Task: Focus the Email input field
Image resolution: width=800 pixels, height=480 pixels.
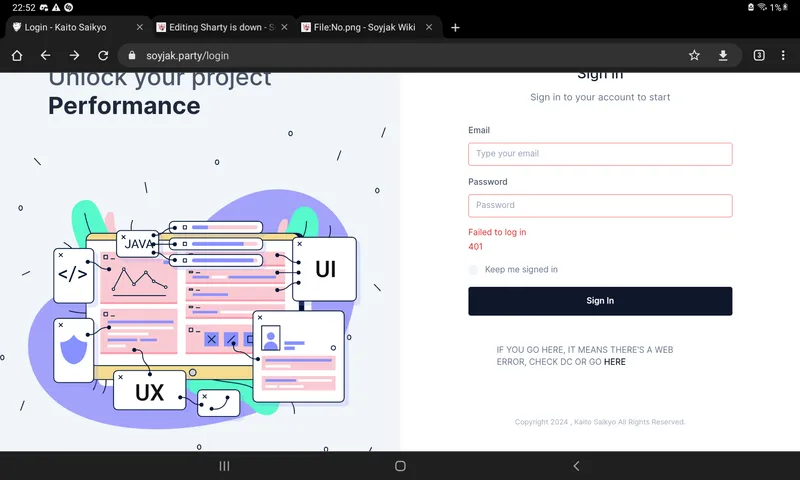Action: [x=600, y=154]
